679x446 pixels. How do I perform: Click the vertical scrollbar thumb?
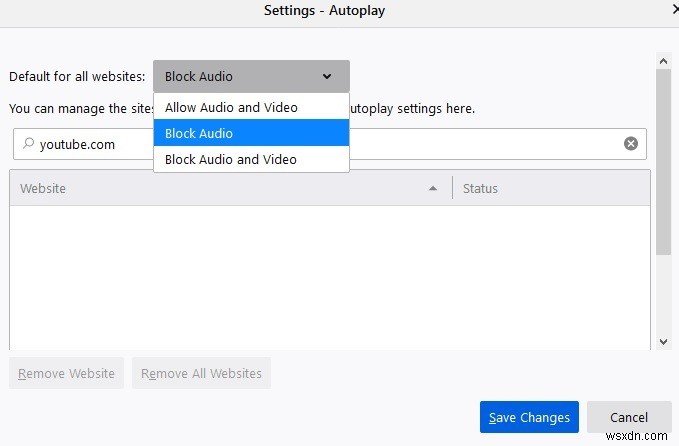pos(662,160)
